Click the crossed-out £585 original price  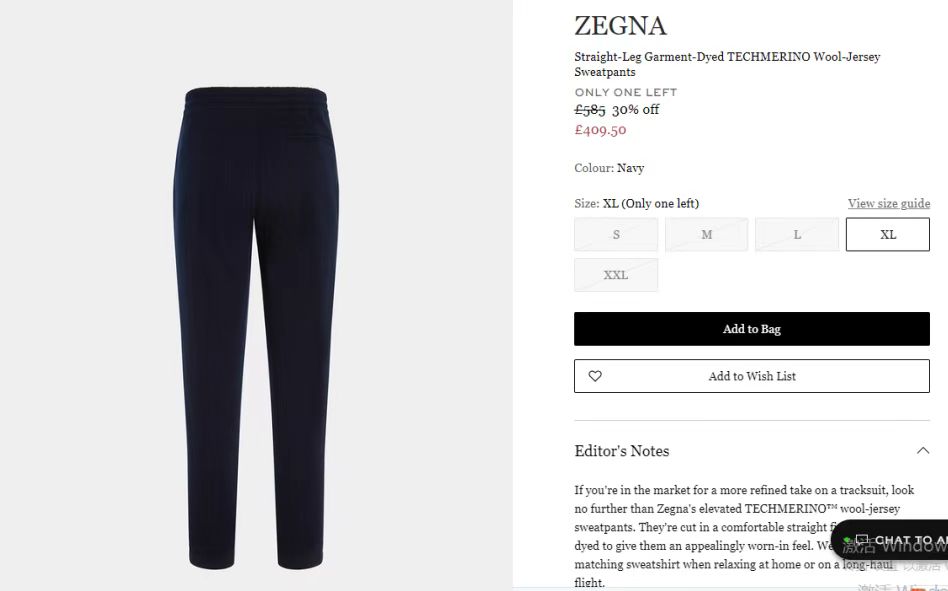(589, 110)
